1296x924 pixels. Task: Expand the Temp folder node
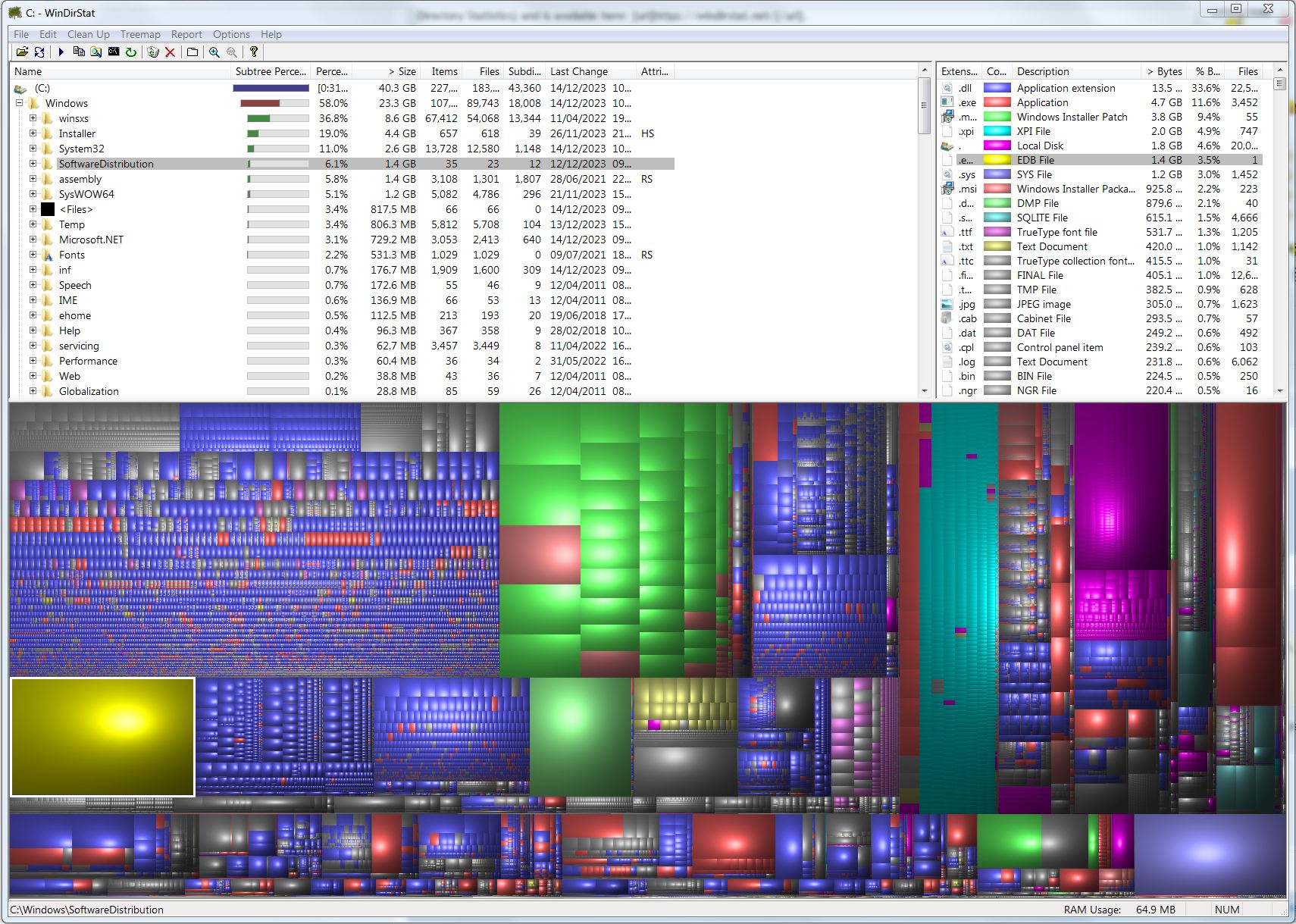[33, 224]
